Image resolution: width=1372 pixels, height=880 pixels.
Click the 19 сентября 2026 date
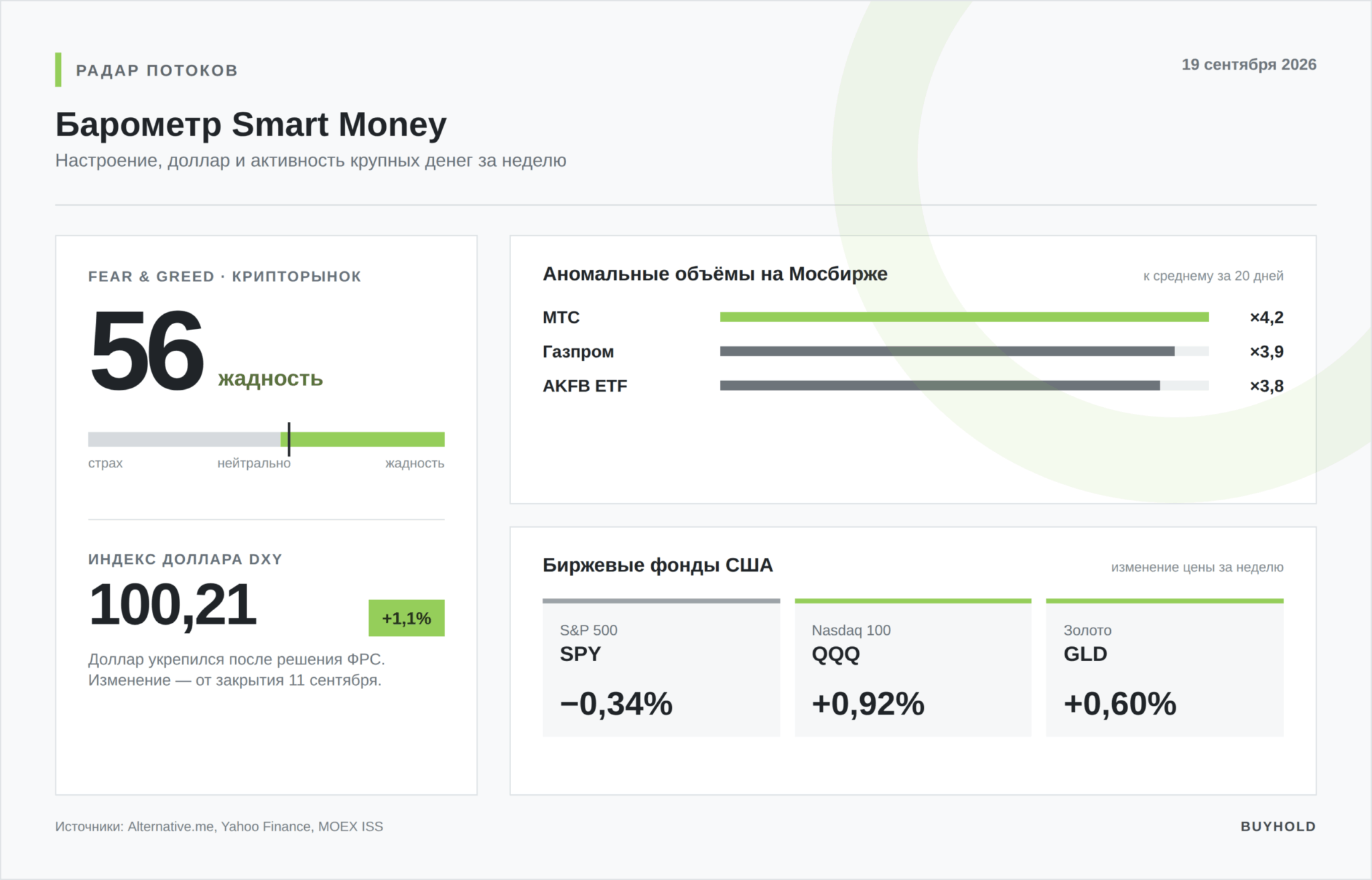[x=1249, y=65]
